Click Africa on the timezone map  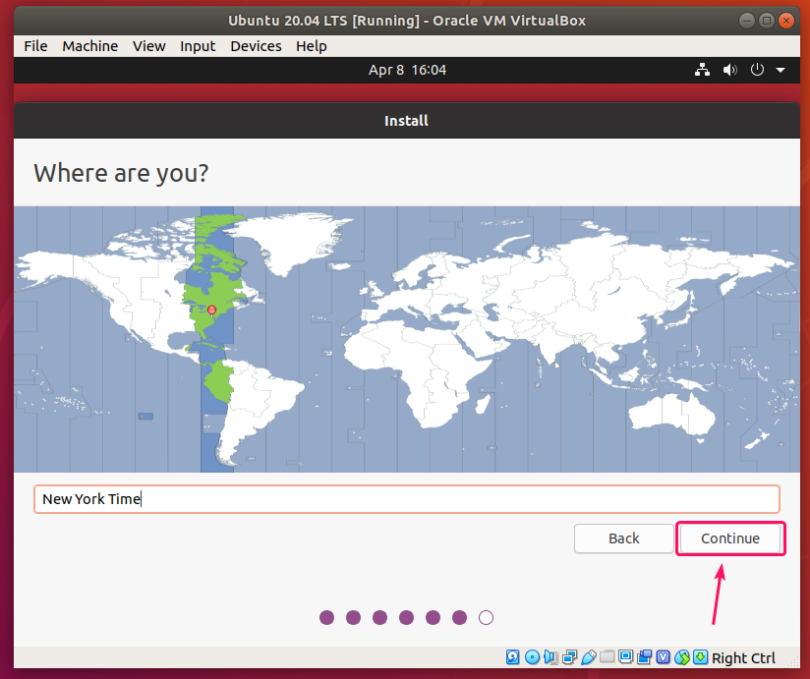418,372
